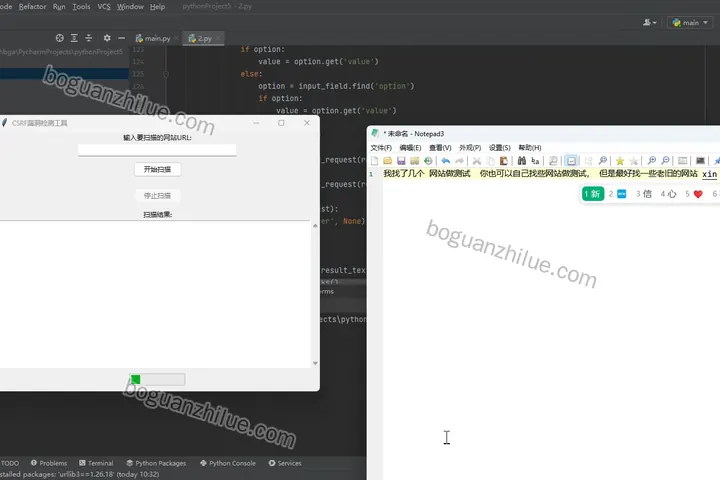Click the Revert file icon in Notepad3
The height and width of the screenshot is (480, 720).
click(x=428, y=161)
